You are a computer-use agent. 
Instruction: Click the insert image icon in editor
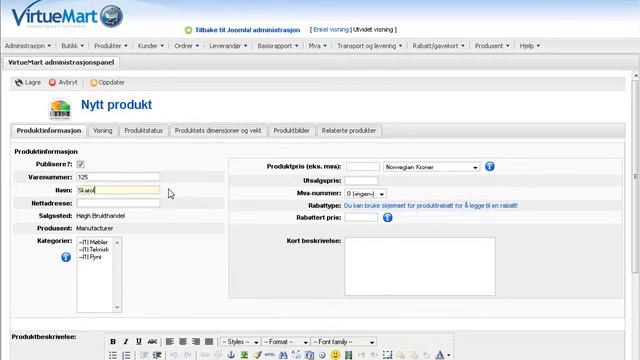244,355
